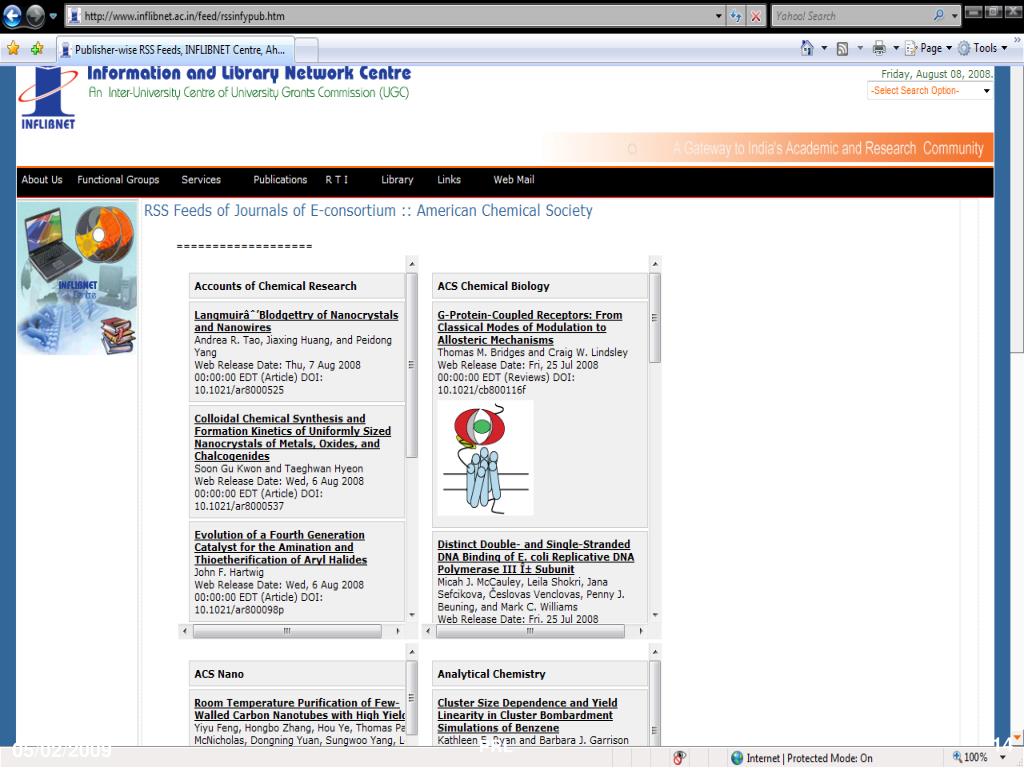Click the INFLIBNET logo
Image resolution: width=1024 pixels, height=768 pixels.
(48, 97)
